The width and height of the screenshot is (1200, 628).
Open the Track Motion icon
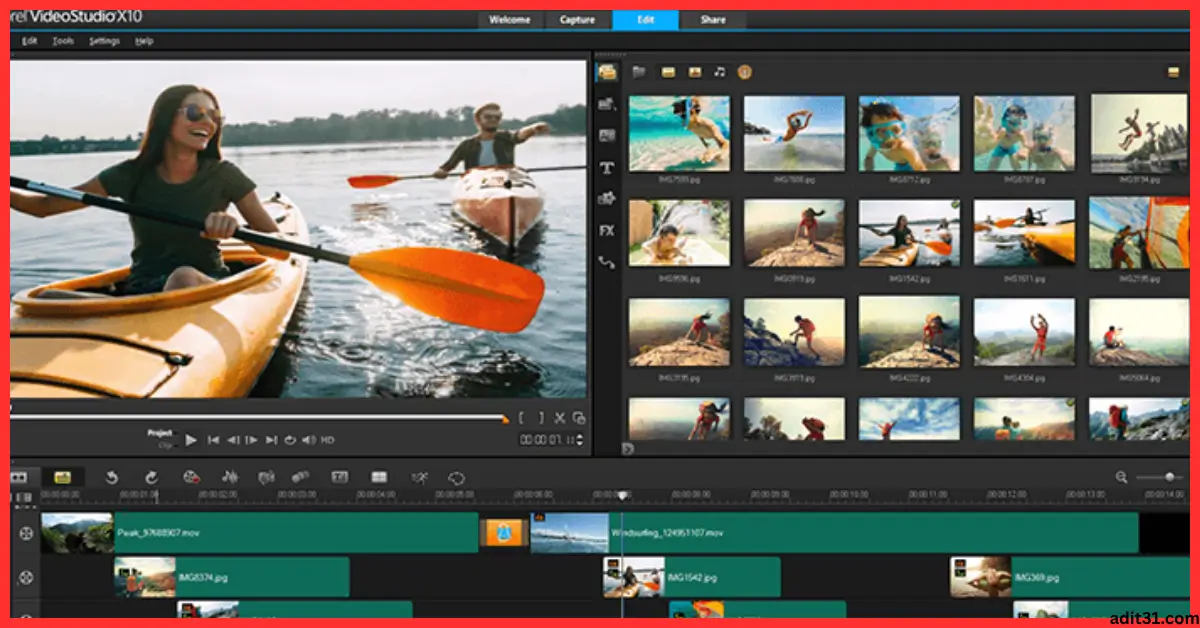[300, 478]
